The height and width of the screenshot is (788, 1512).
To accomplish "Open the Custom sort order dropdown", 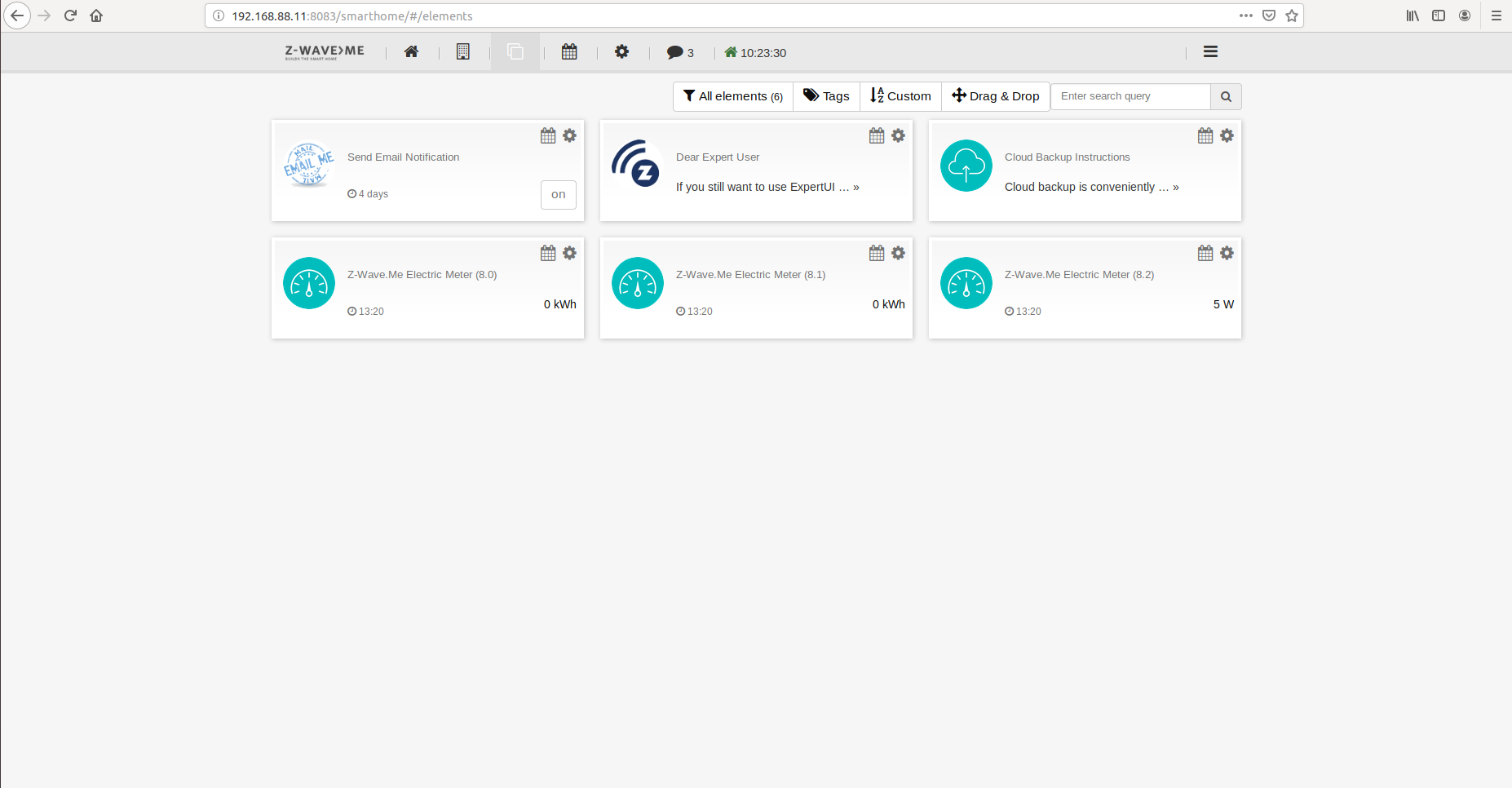I will point(900,96).
